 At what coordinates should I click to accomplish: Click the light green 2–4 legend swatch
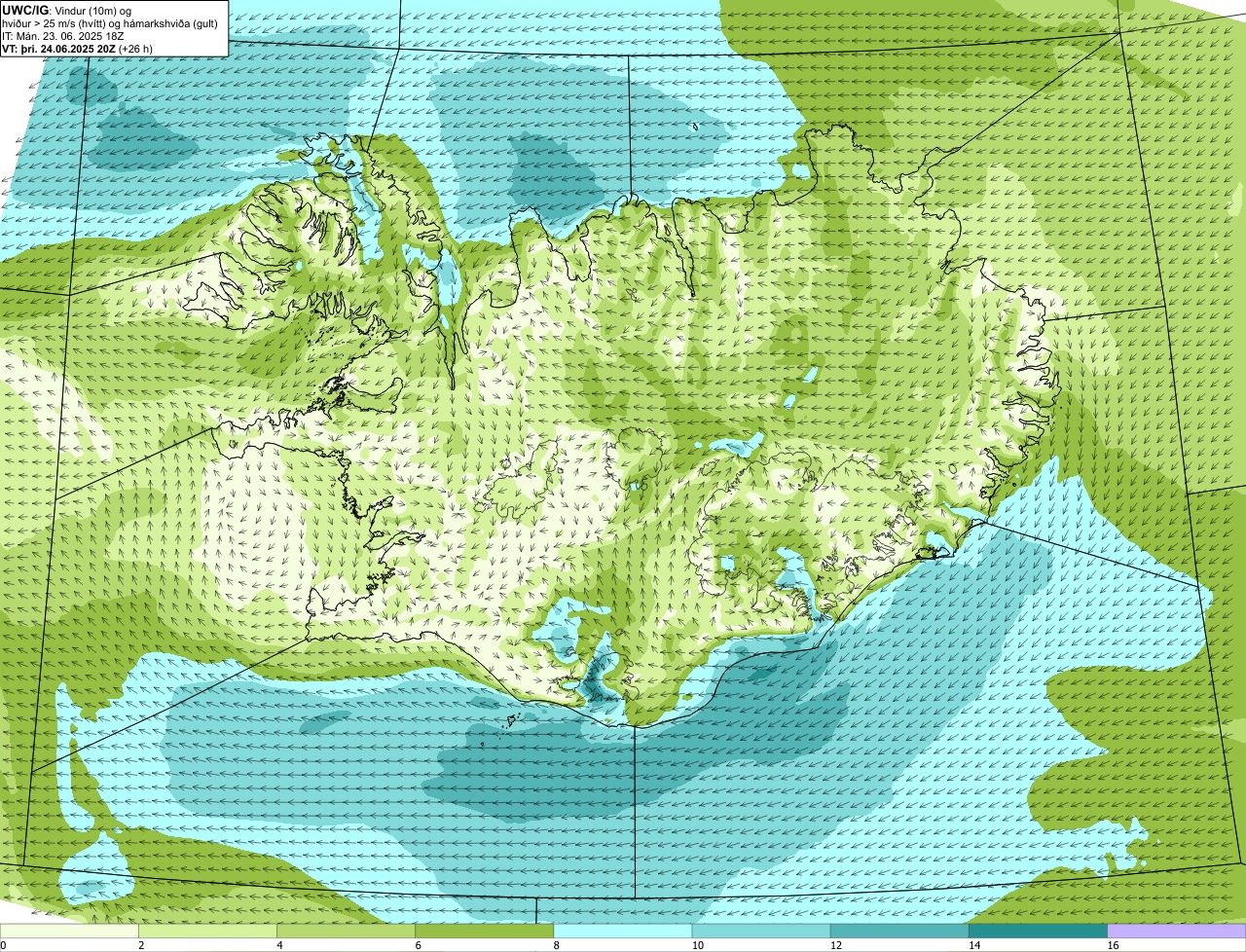point(207,932)
